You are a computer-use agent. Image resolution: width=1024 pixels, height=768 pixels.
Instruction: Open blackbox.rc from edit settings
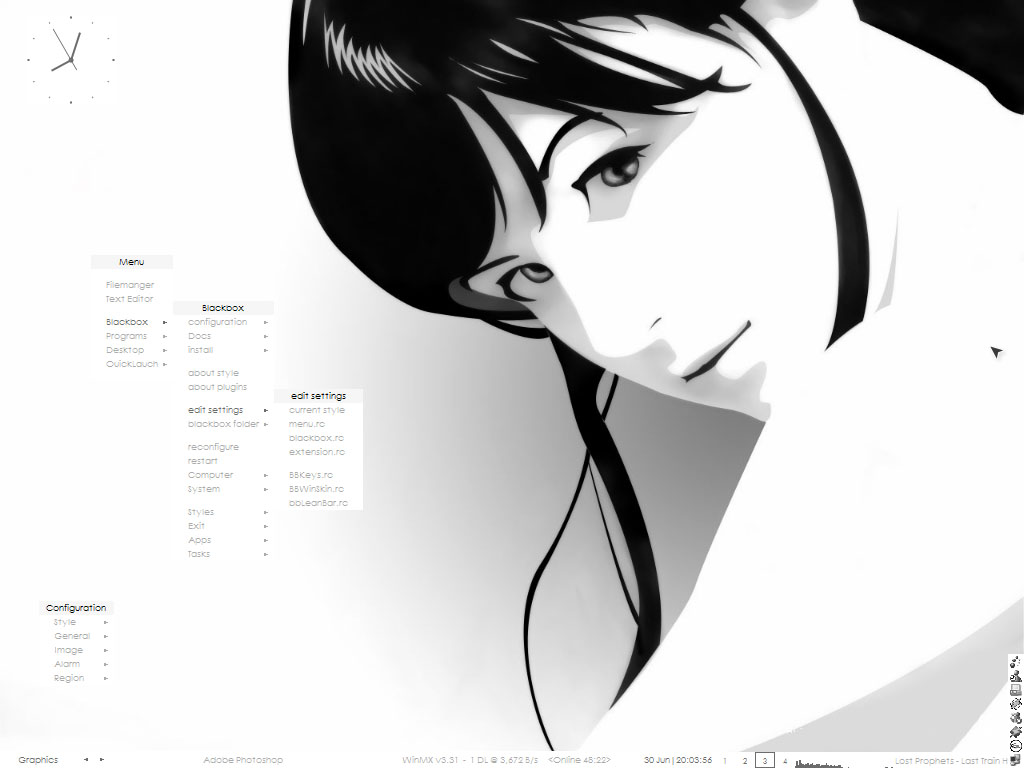coord(316,438)
